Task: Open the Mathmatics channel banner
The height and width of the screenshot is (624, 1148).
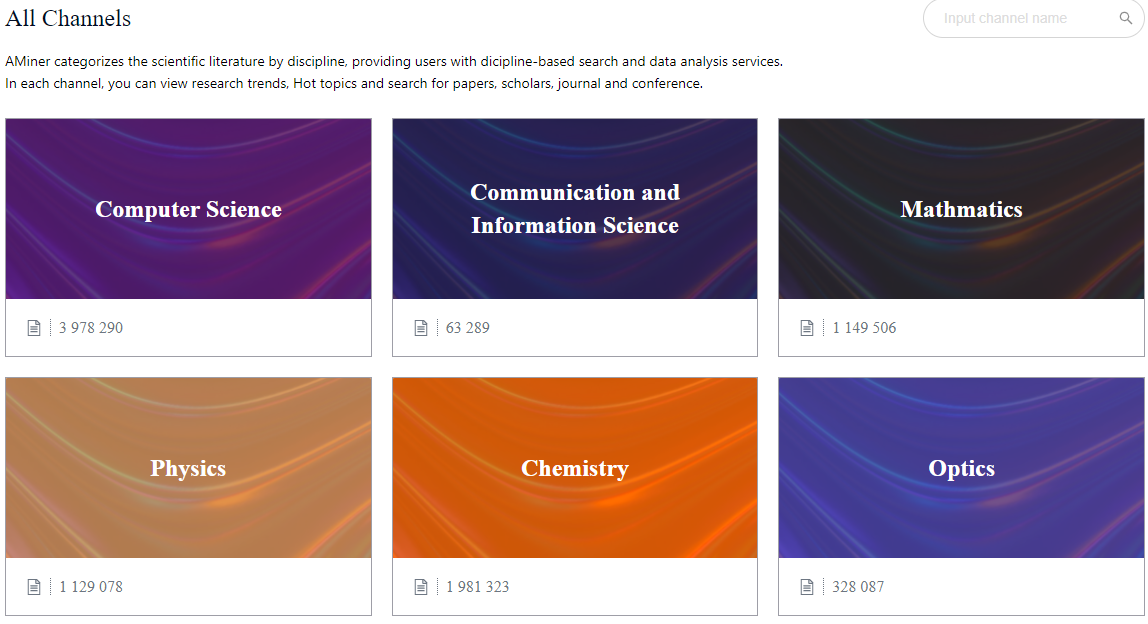Action: pyautogui.click(x=961, y=209)
